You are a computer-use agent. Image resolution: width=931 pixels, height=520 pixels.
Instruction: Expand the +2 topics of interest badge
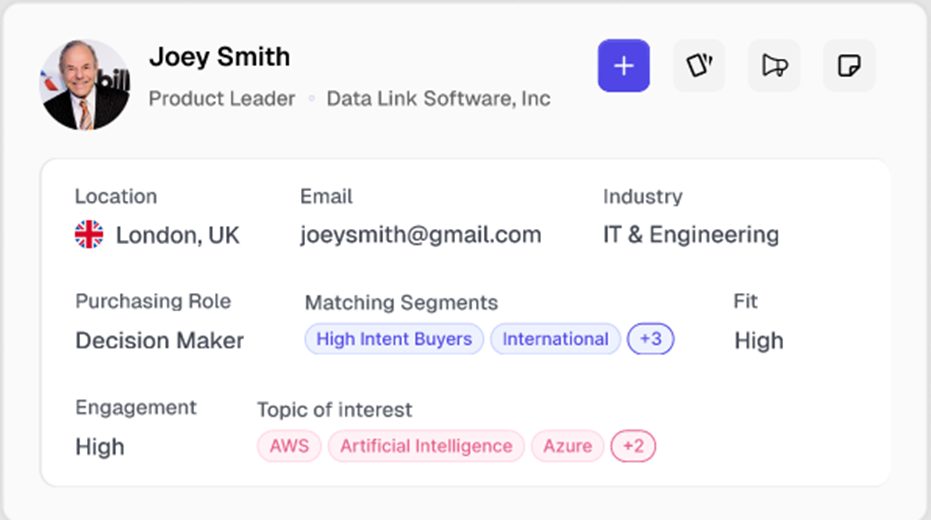[x=633, y=446]
